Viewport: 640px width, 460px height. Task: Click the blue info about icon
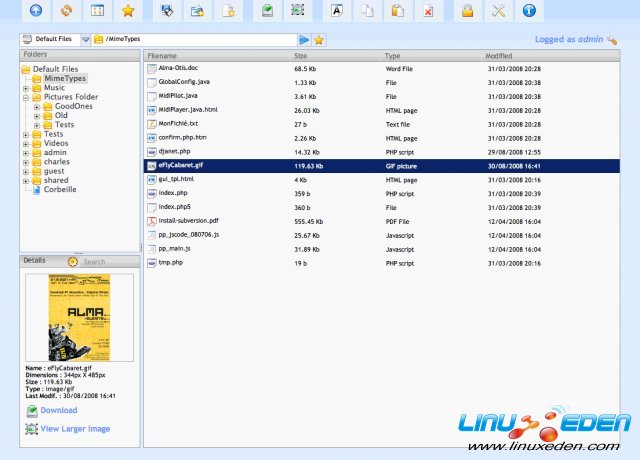(529, 11)
